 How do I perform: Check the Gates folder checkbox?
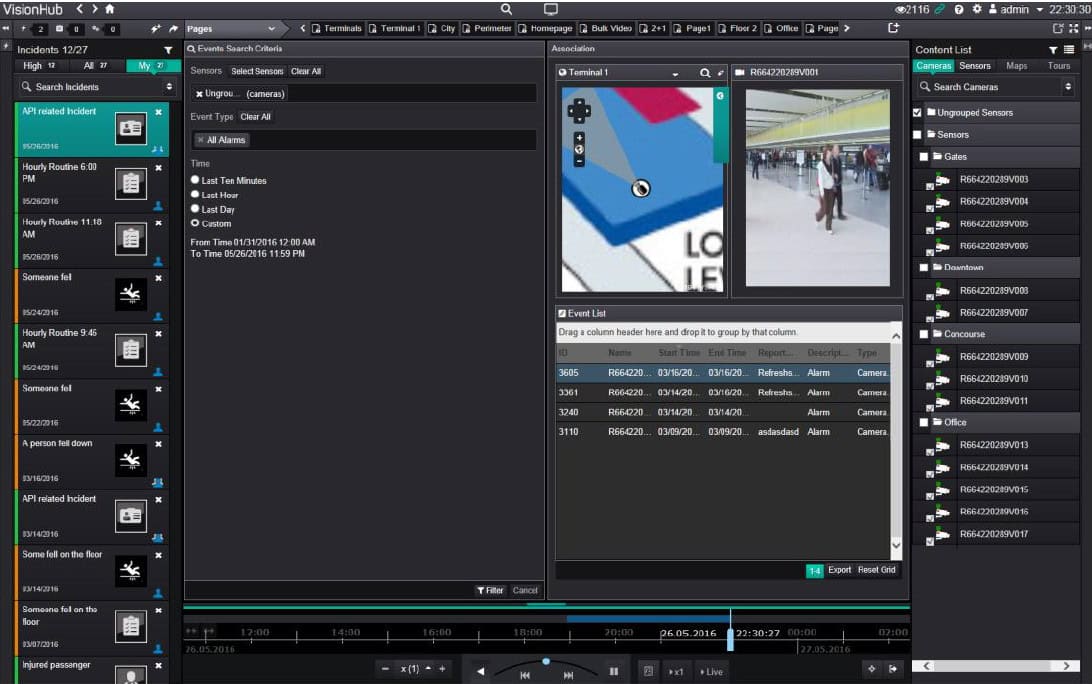click(924, 157)
